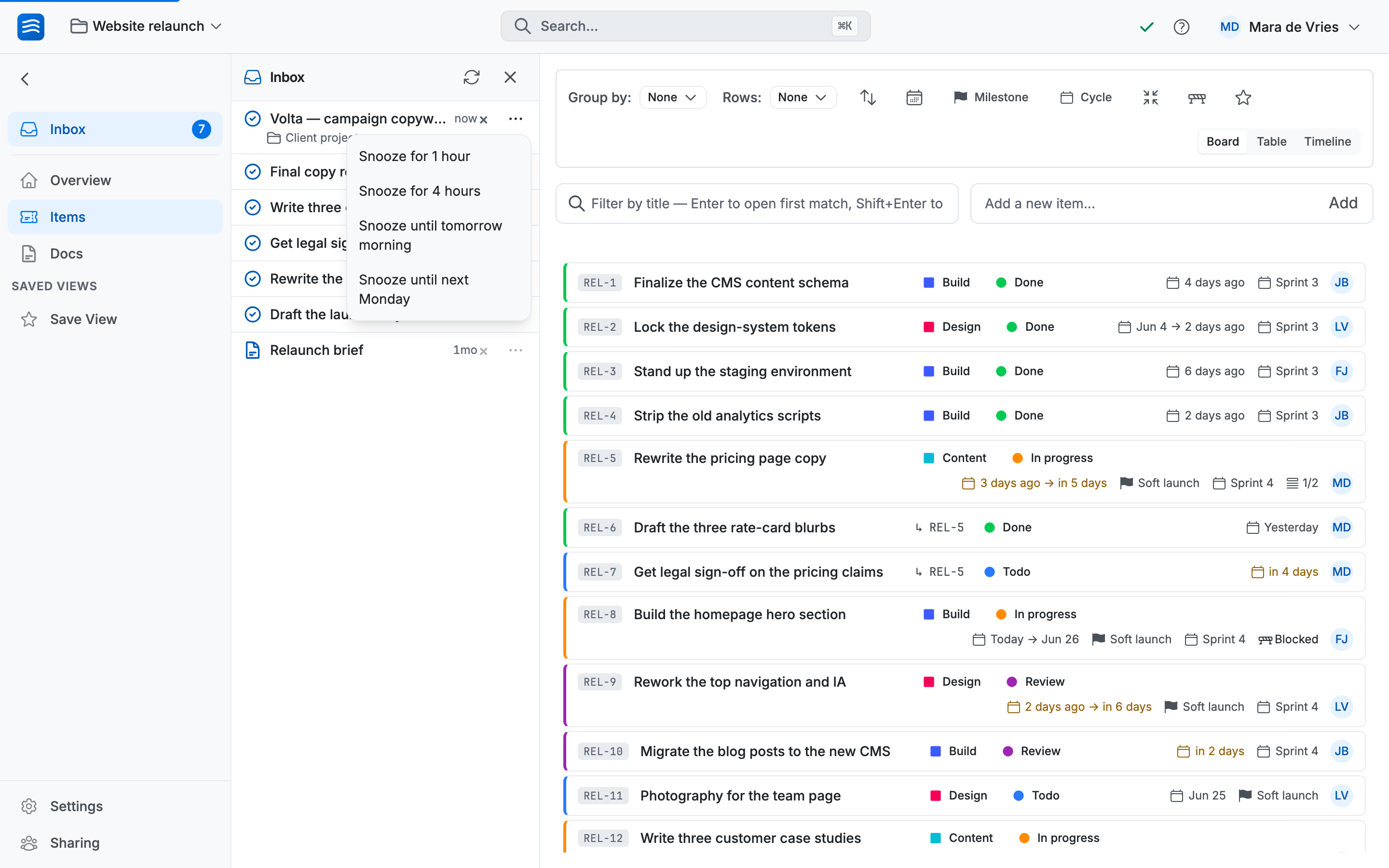
Task: Click the app logo icon
Action: tap(30, 27)
